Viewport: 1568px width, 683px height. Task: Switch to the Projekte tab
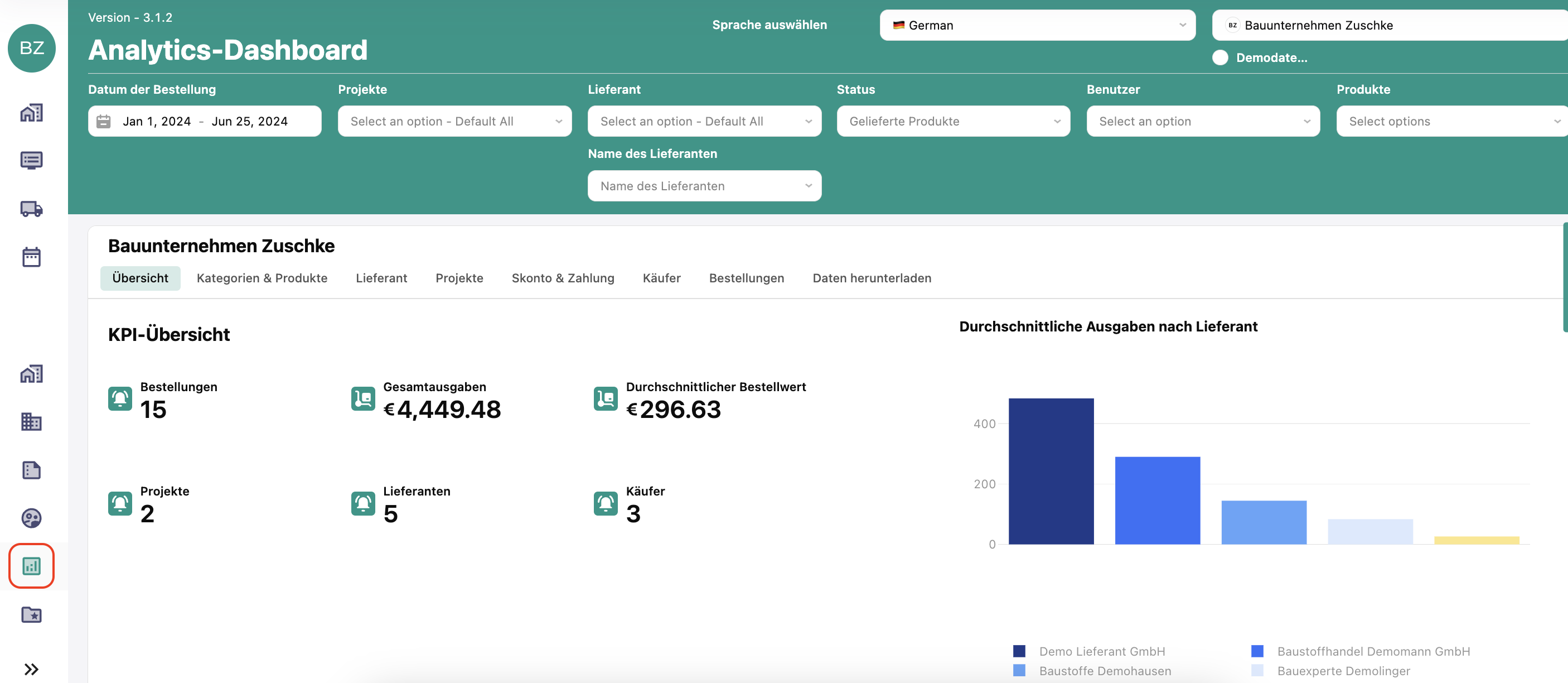tap(459, 278)
